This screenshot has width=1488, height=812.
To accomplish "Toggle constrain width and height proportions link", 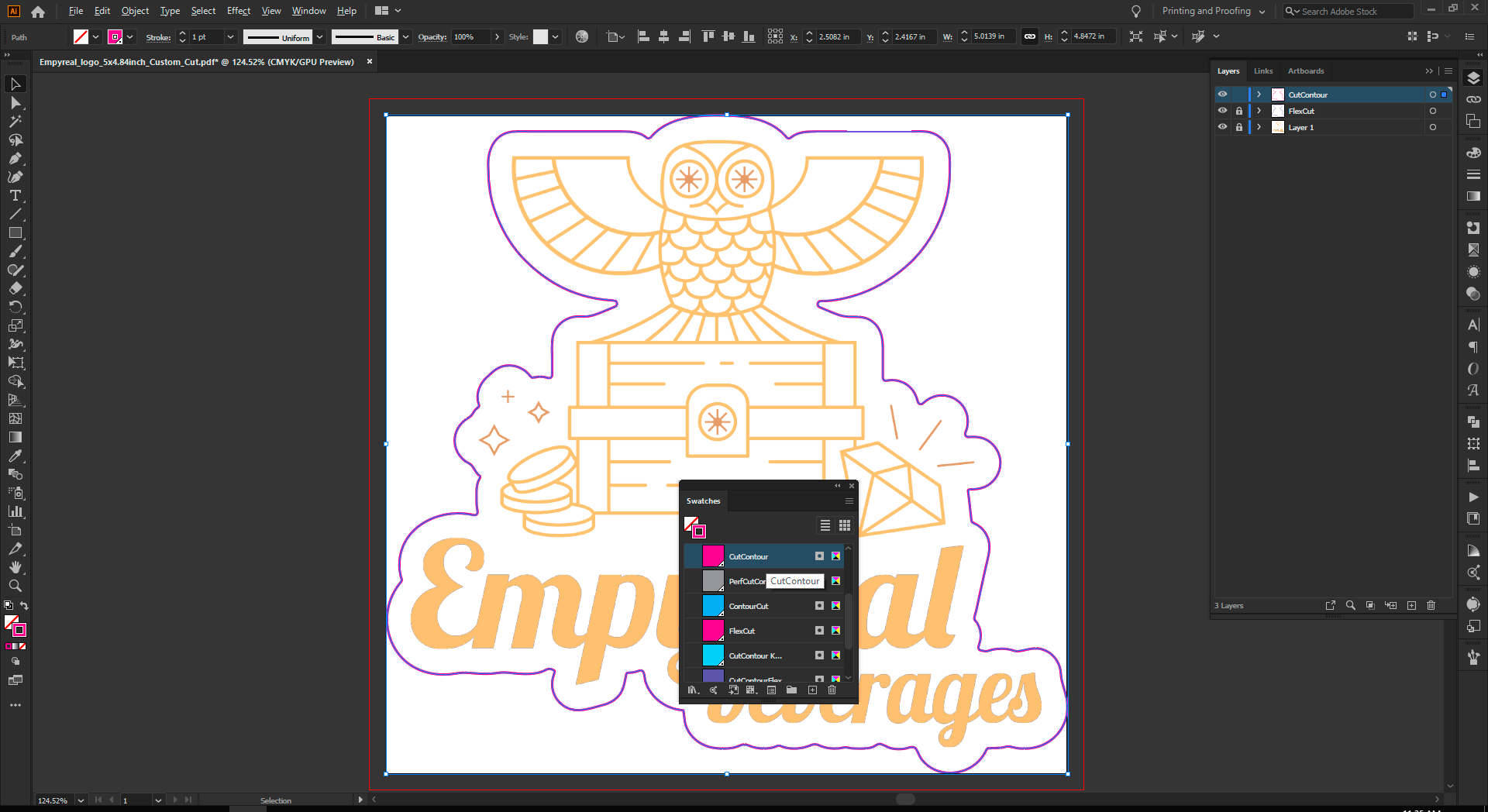I will point(1030,36).
